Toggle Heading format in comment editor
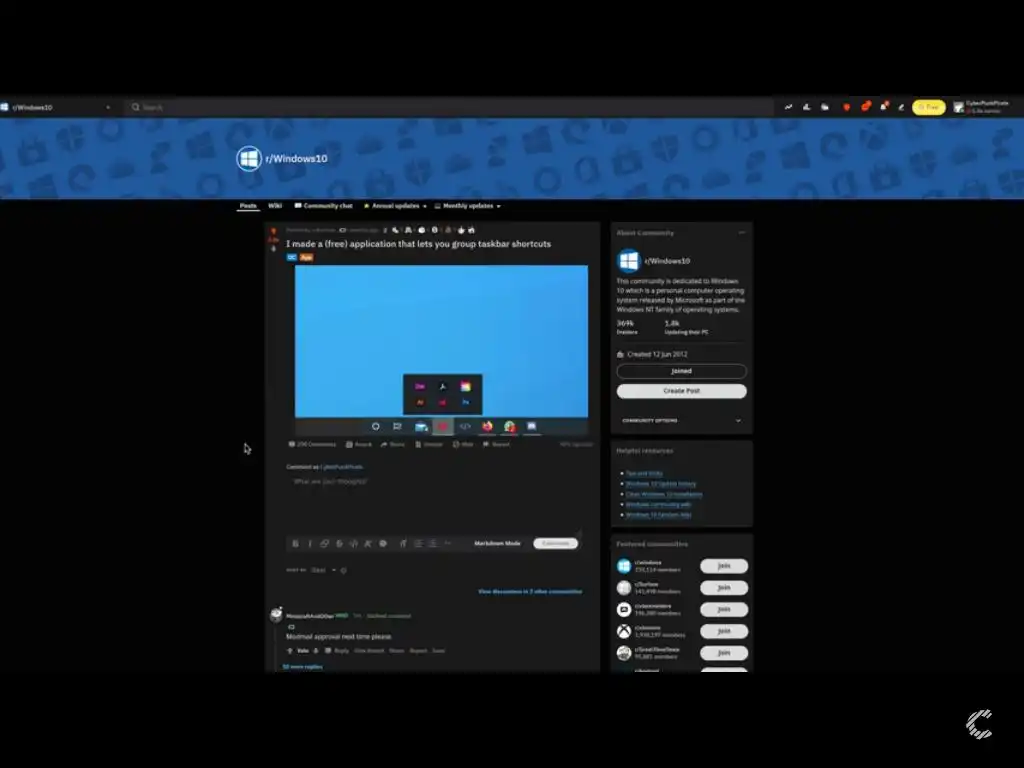The width and height of the screenshot is (1024, 768). (403, 543)
